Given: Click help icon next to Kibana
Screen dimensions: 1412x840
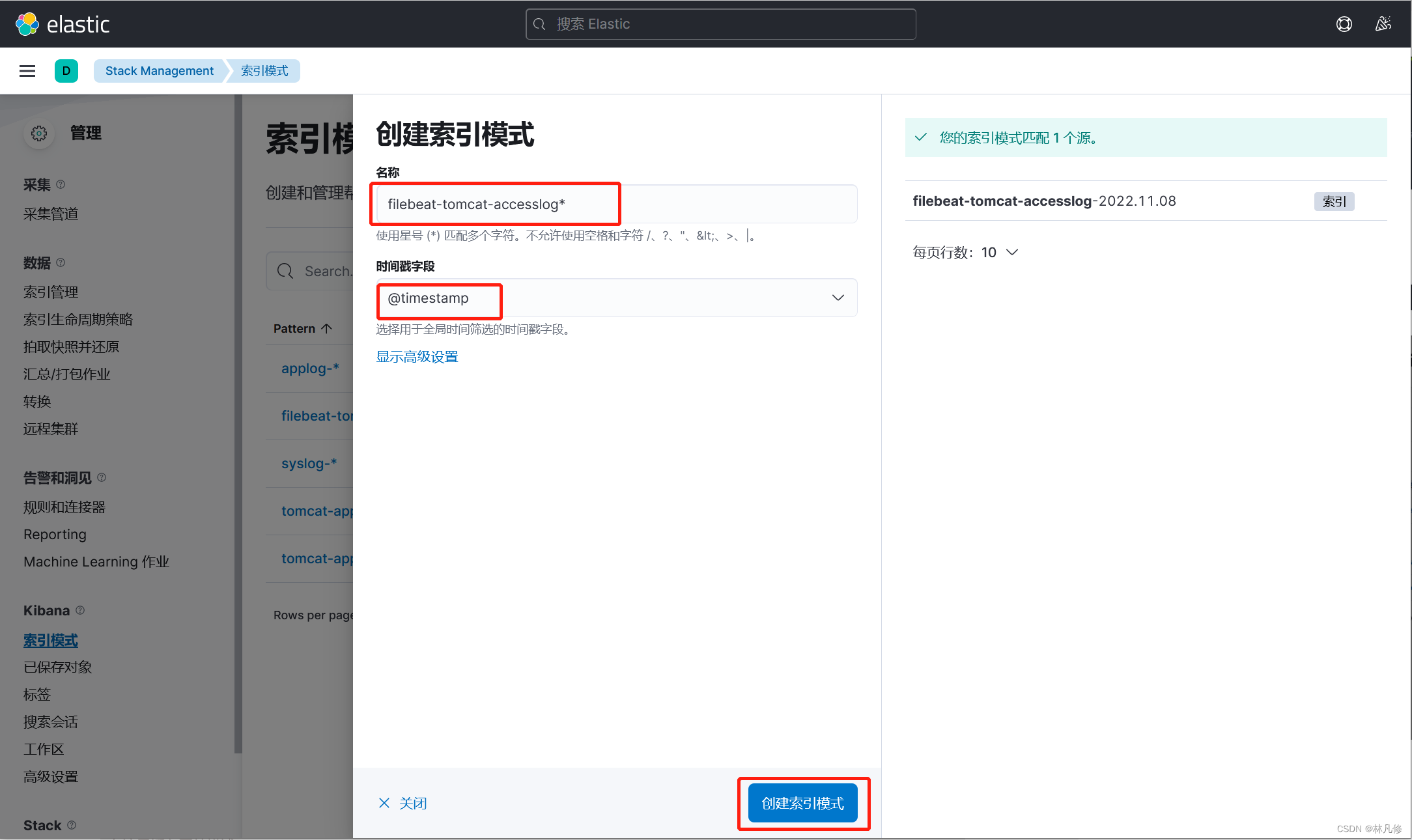Looking at the screenshot, I should [80, 610].
